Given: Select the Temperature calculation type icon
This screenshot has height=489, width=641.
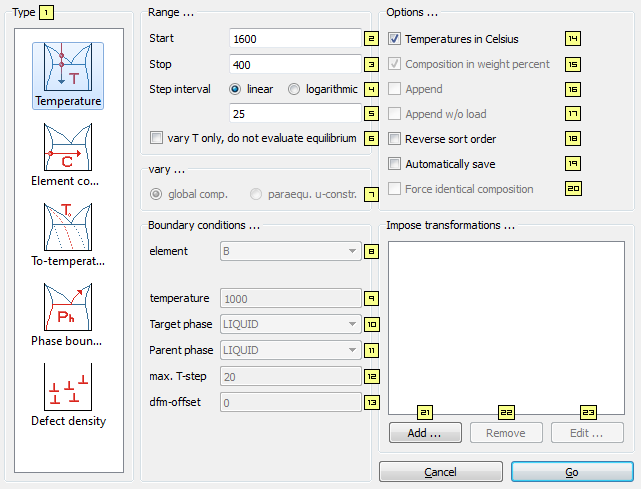Looking at the screenshot, I should pos(68,68).
